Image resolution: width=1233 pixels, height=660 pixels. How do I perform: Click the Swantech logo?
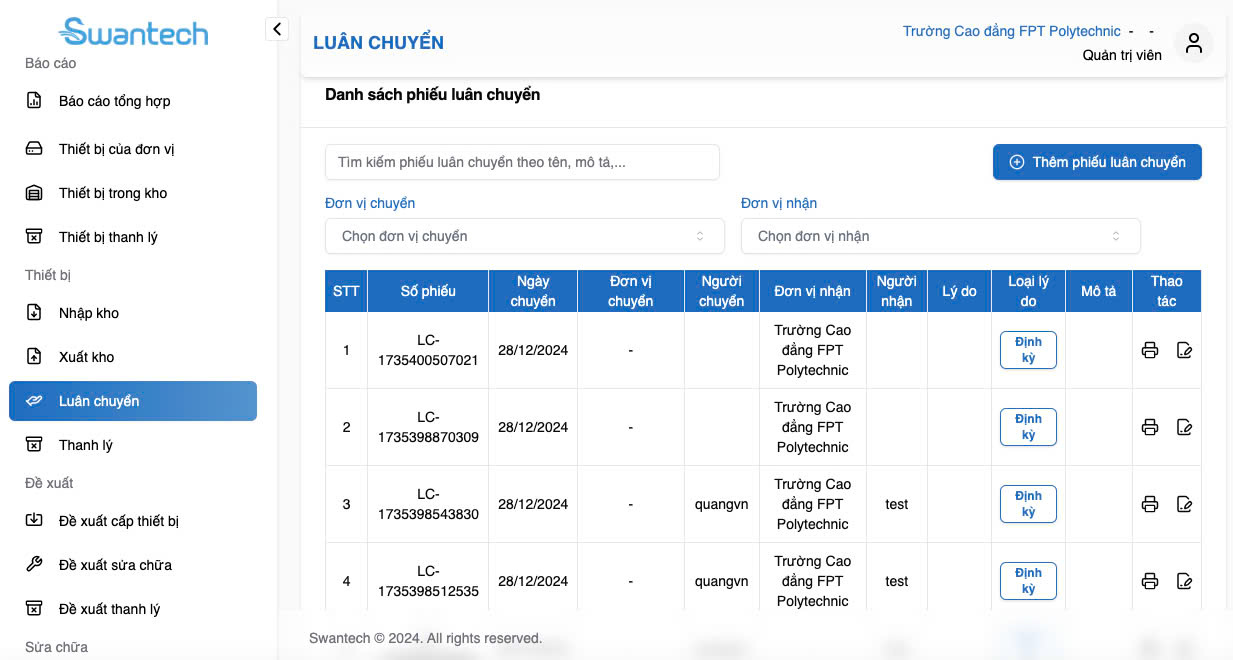pyautogui.click(x=134, y=32)
